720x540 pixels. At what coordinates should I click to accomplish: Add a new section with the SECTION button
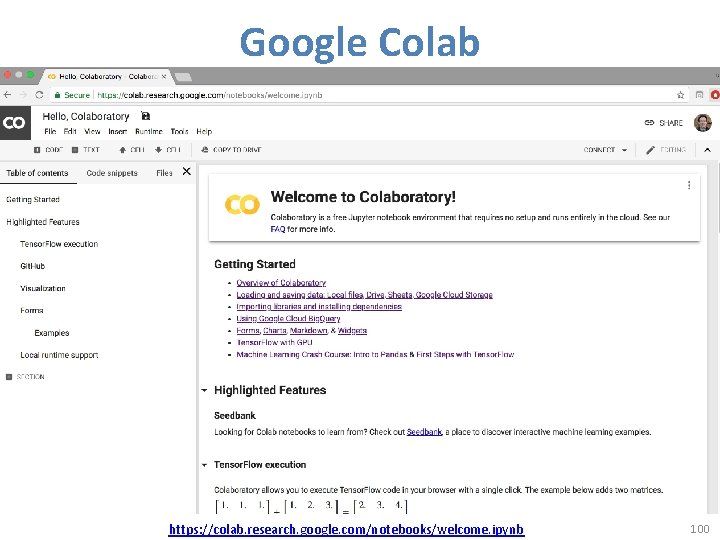click(25, 377)
